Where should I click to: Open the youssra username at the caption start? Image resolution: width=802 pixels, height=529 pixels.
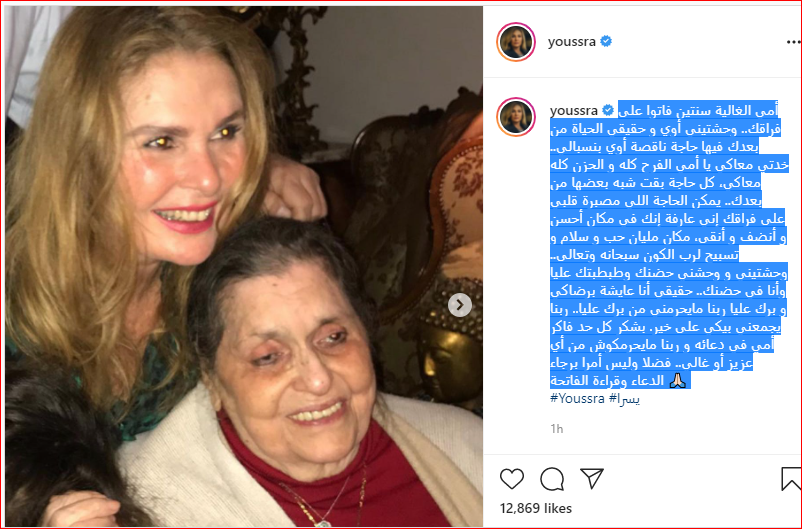tap(573, 111)
